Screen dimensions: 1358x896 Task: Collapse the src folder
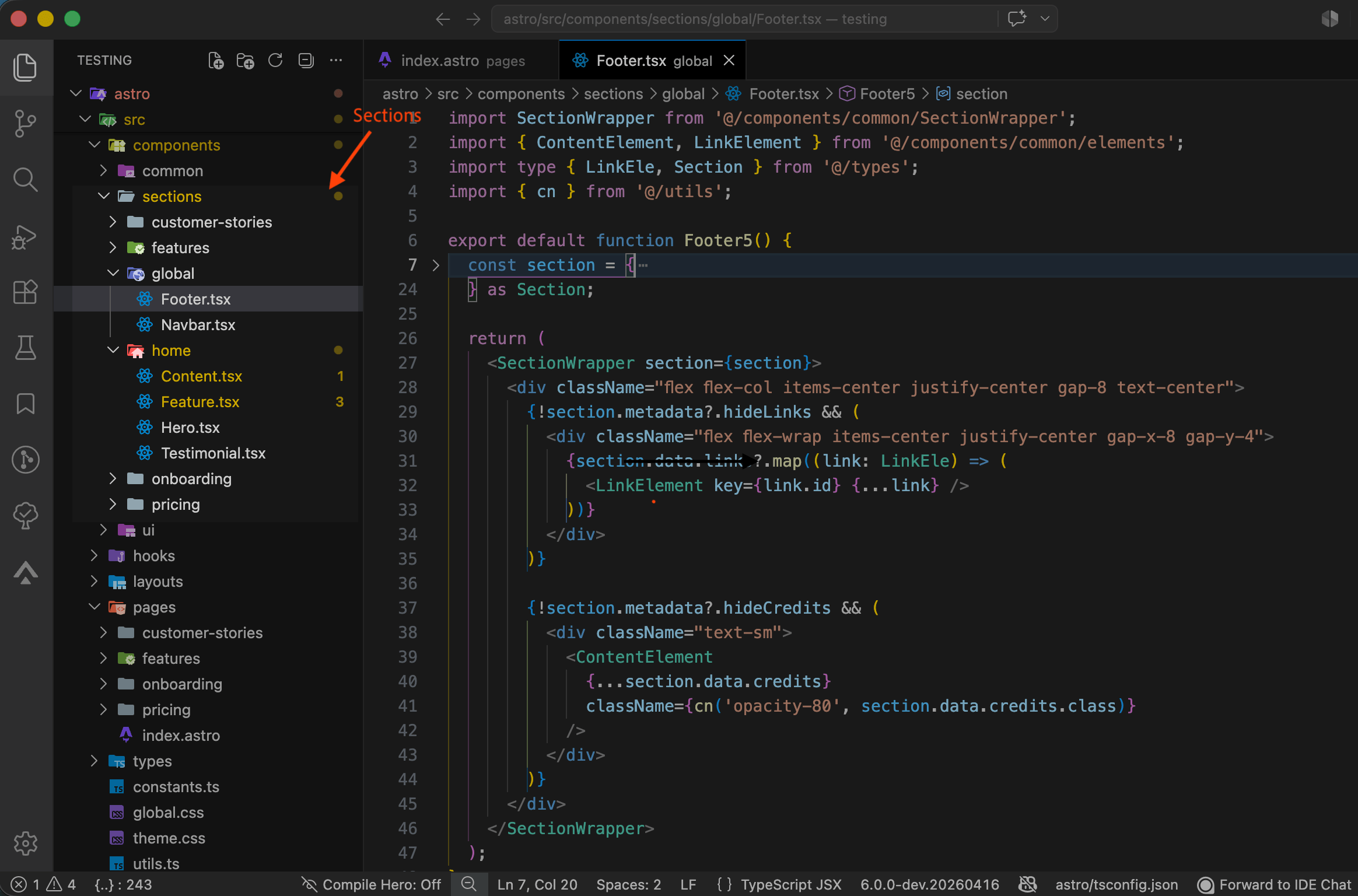pyautogui.click(x=85, y=119)
